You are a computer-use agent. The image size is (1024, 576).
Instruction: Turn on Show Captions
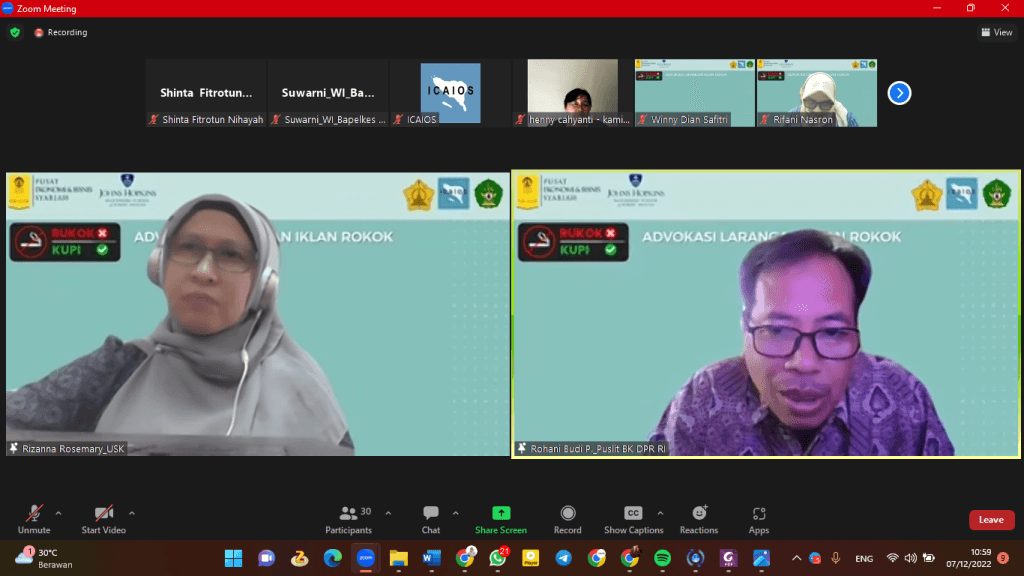click(633, 520)
